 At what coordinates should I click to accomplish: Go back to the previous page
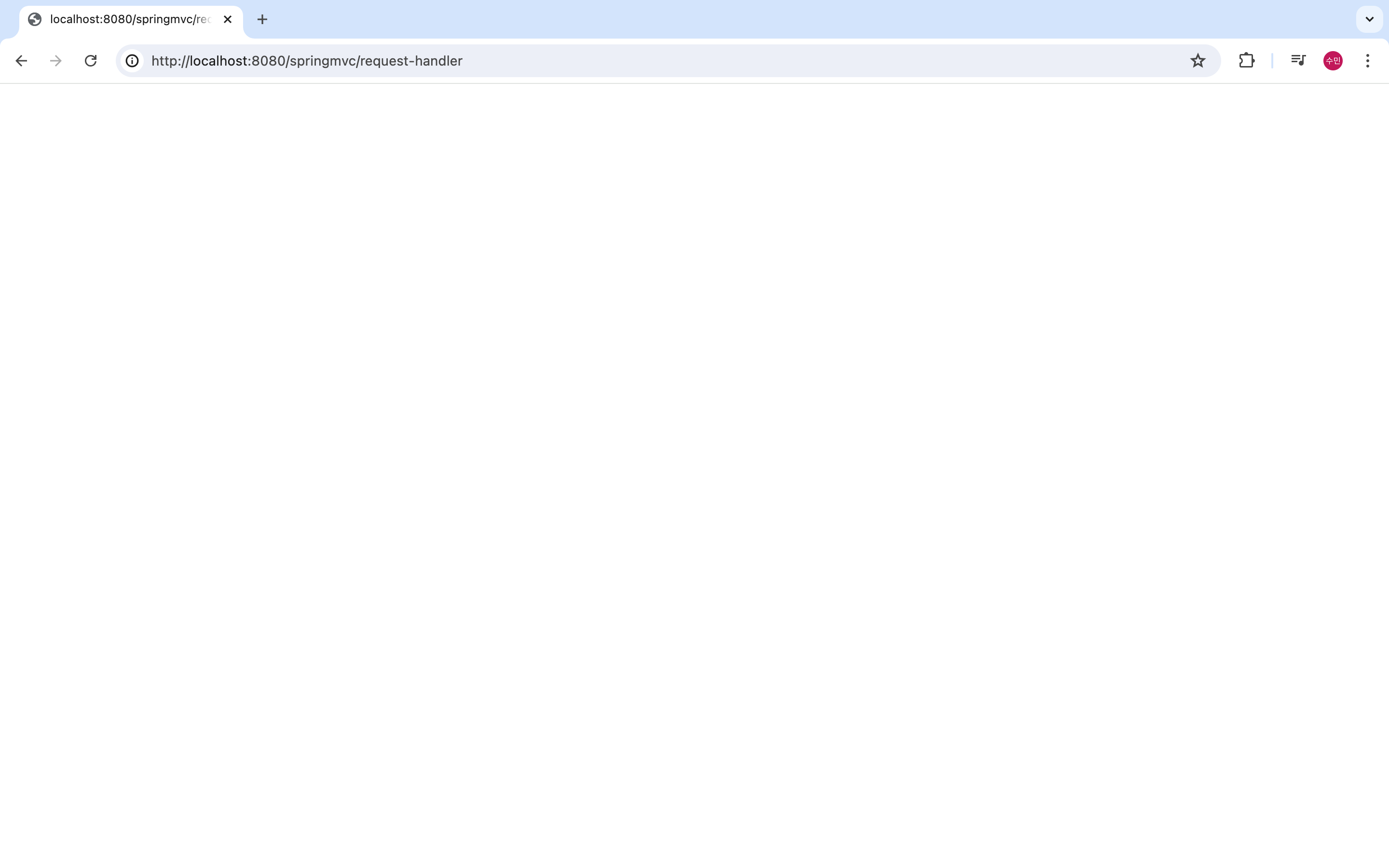pos(21,61)
